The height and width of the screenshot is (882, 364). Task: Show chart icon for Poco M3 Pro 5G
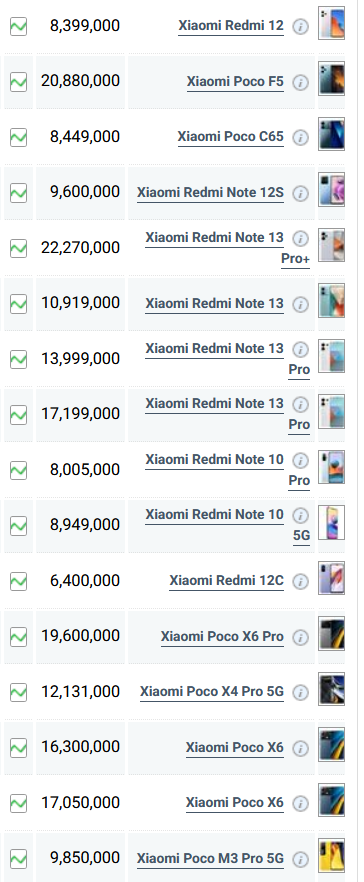(x=19, y=858)
